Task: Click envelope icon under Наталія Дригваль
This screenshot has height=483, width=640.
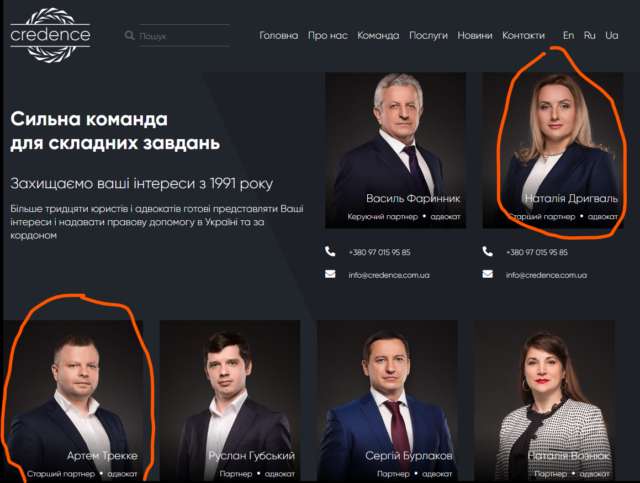Action: pos(488,274)
